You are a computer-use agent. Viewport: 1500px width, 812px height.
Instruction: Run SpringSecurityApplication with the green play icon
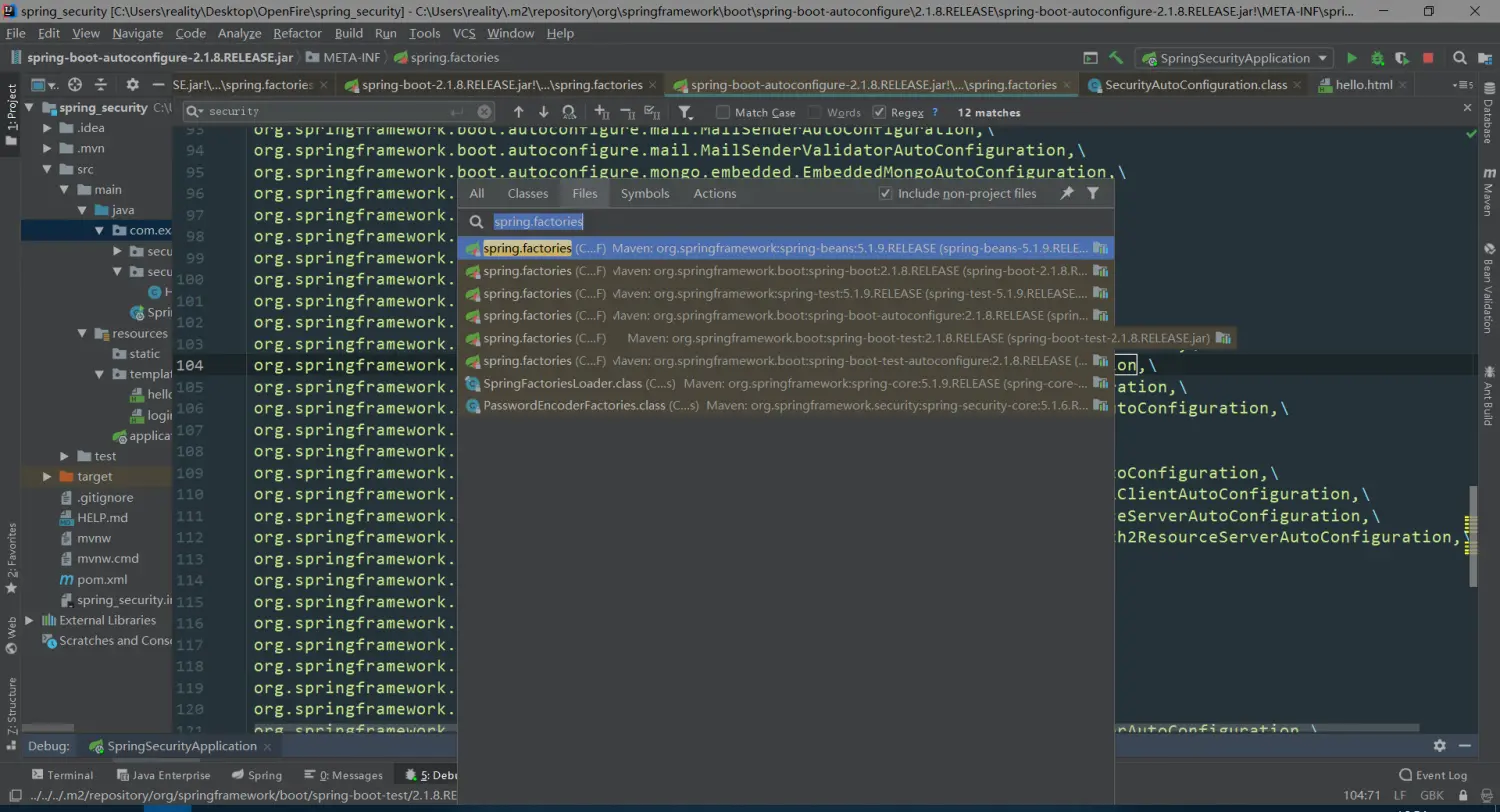1352,58
